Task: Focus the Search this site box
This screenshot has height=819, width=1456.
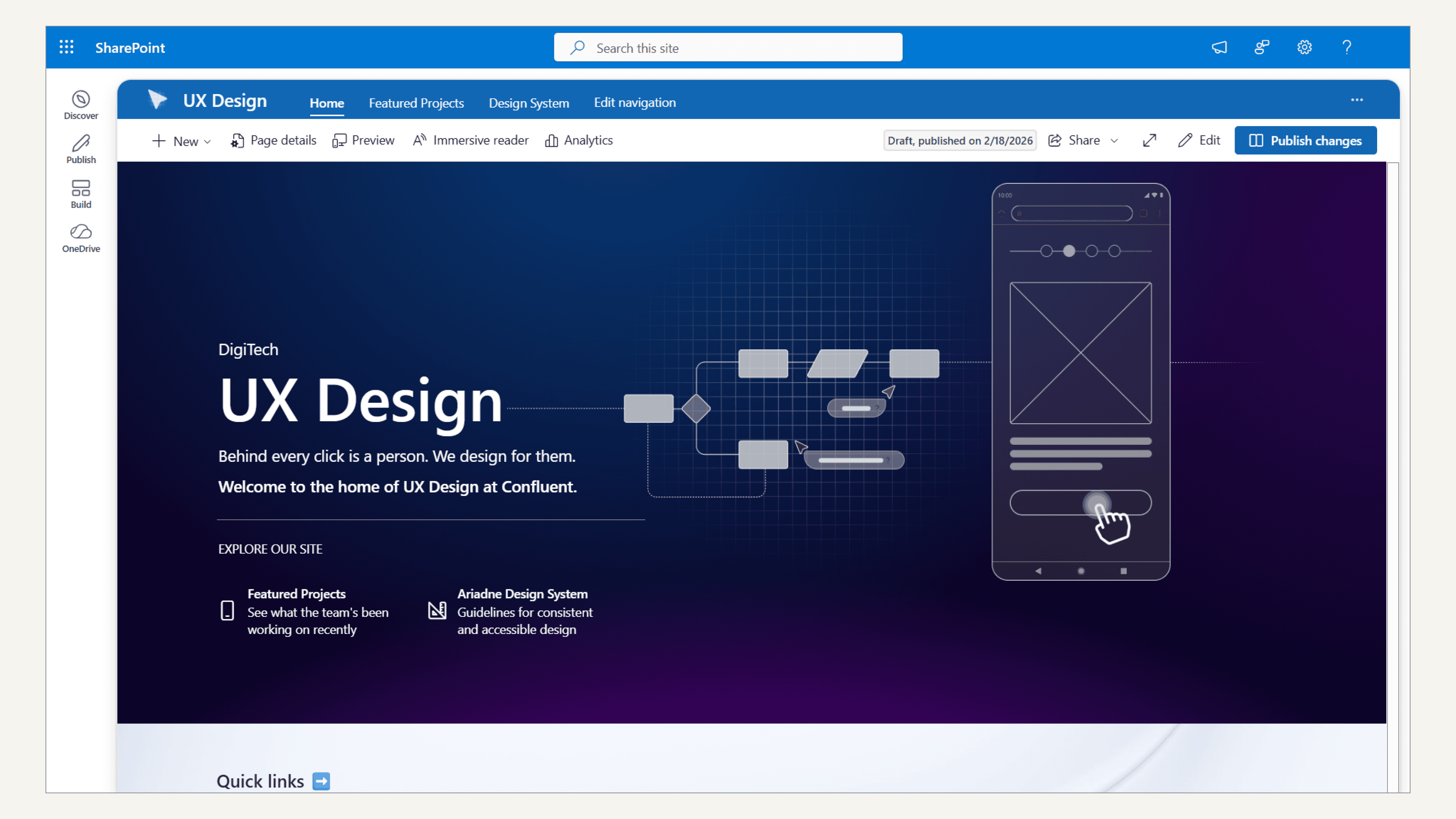Action: click(x=728, y=47)
